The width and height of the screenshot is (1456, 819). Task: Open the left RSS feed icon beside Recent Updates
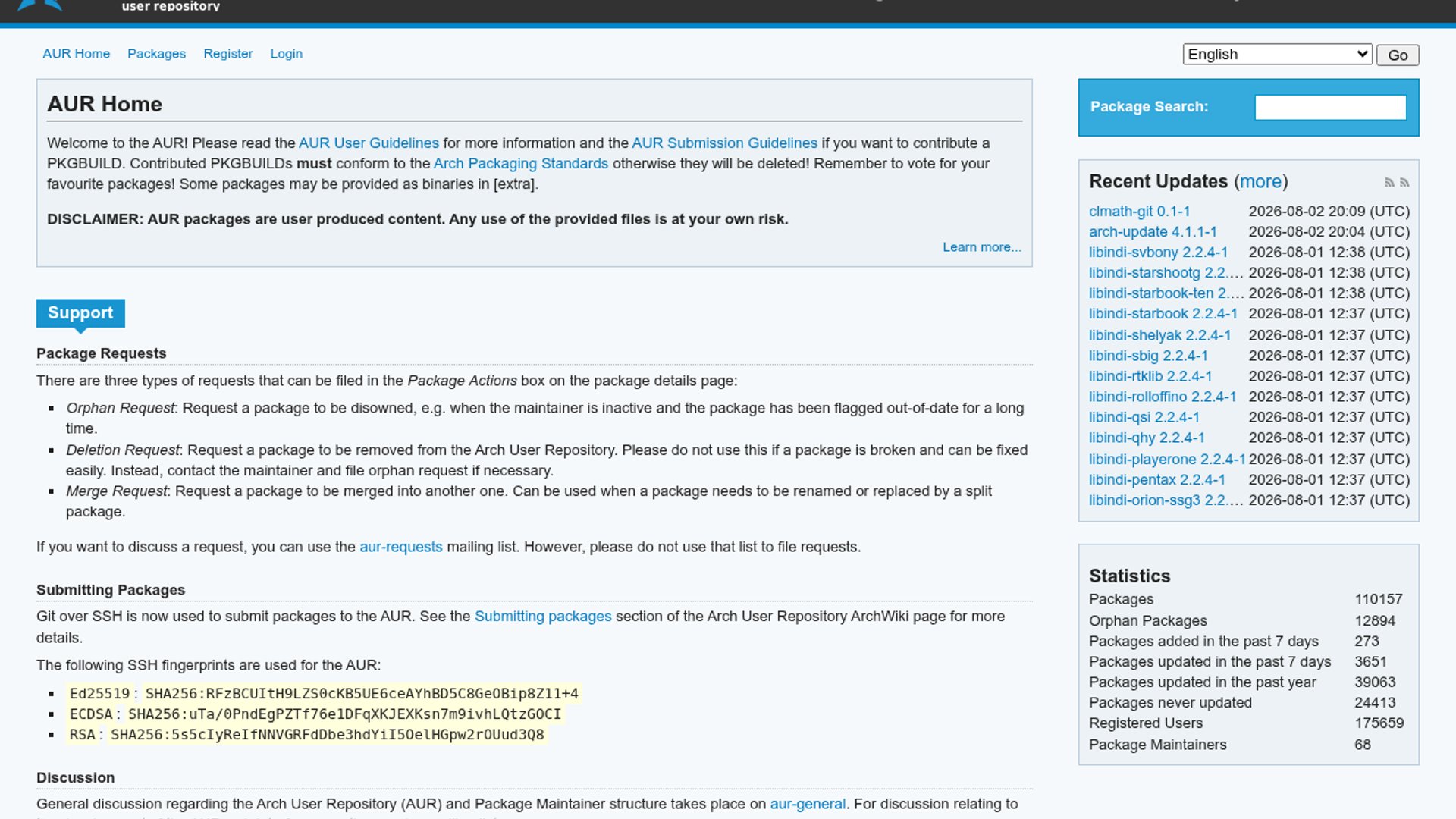tap(1389, 182)
